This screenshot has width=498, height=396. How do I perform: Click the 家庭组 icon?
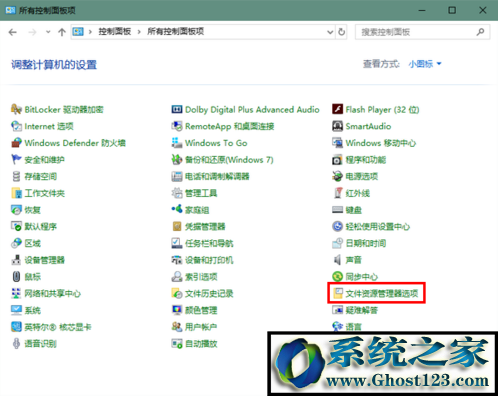[177, 210]
